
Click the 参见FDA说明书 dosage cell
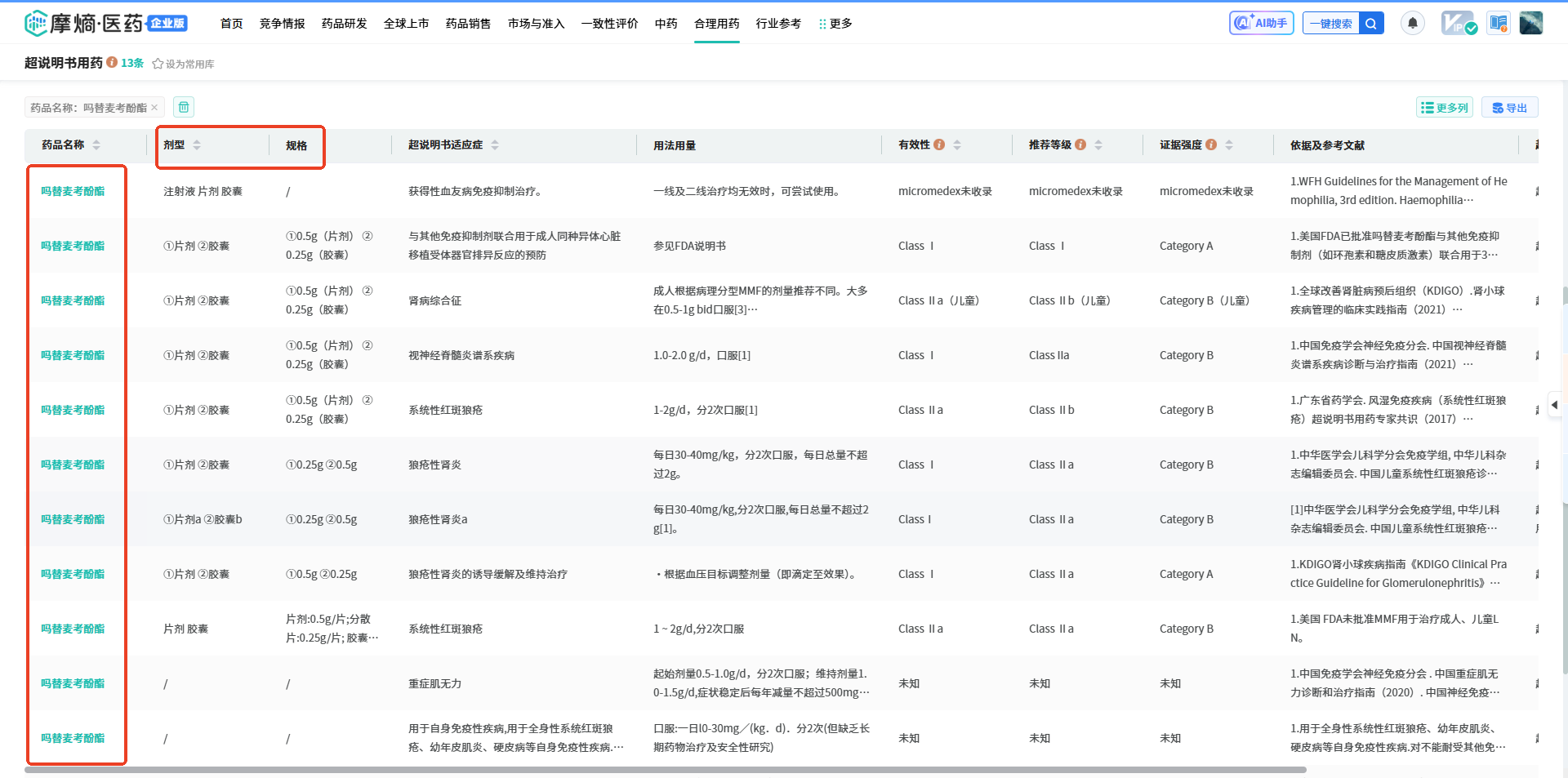(x=689, y=246)
